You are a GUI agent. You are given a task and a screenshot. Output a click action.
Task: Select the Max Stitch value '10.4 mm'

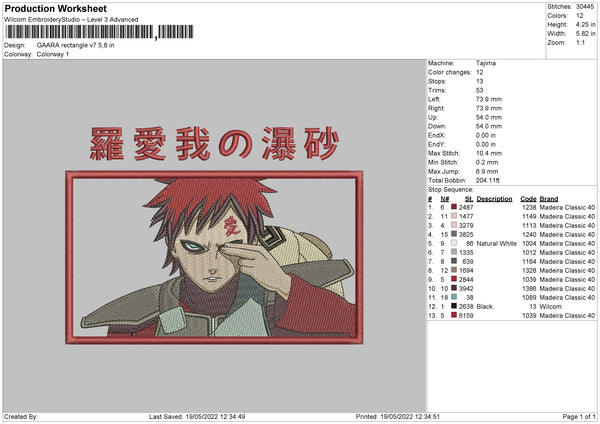pyautogui.click(x=489, y=153)
